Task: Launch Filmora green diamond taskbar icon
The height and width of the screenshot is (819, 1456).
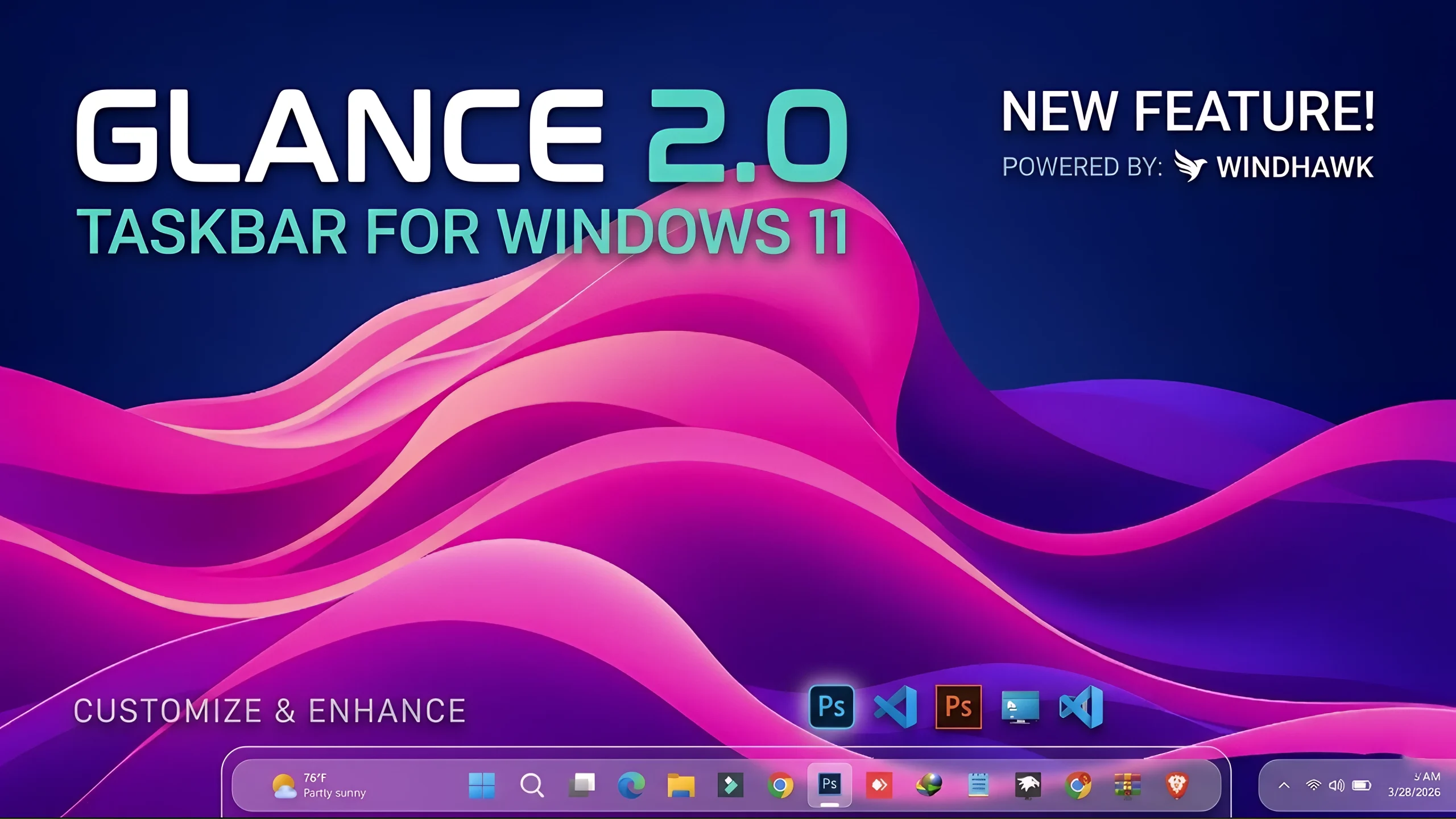Action: pyautogui.click(x=730, y=785)
